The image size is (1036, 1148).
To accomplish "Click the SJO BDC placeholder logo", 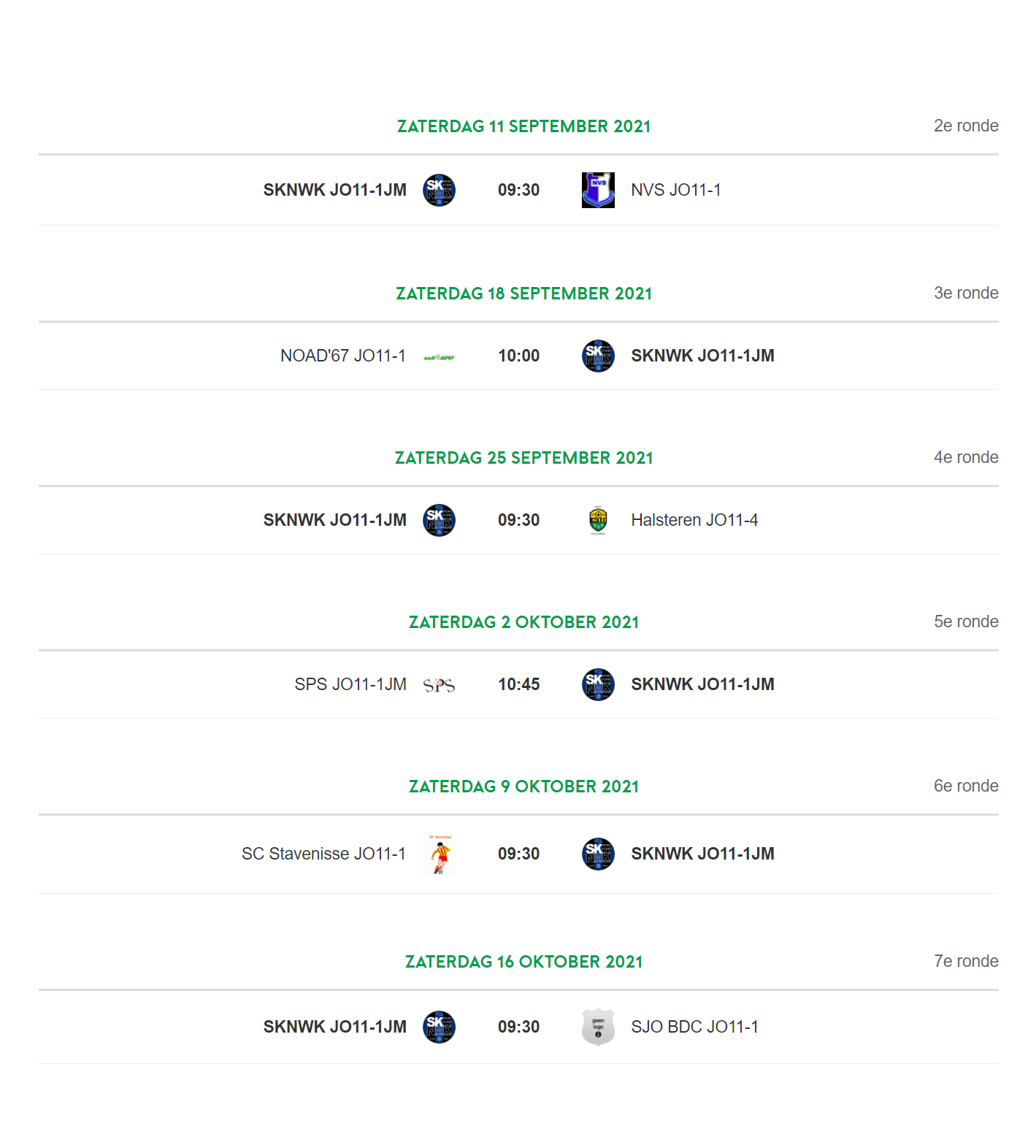I will click(598, 1027).
